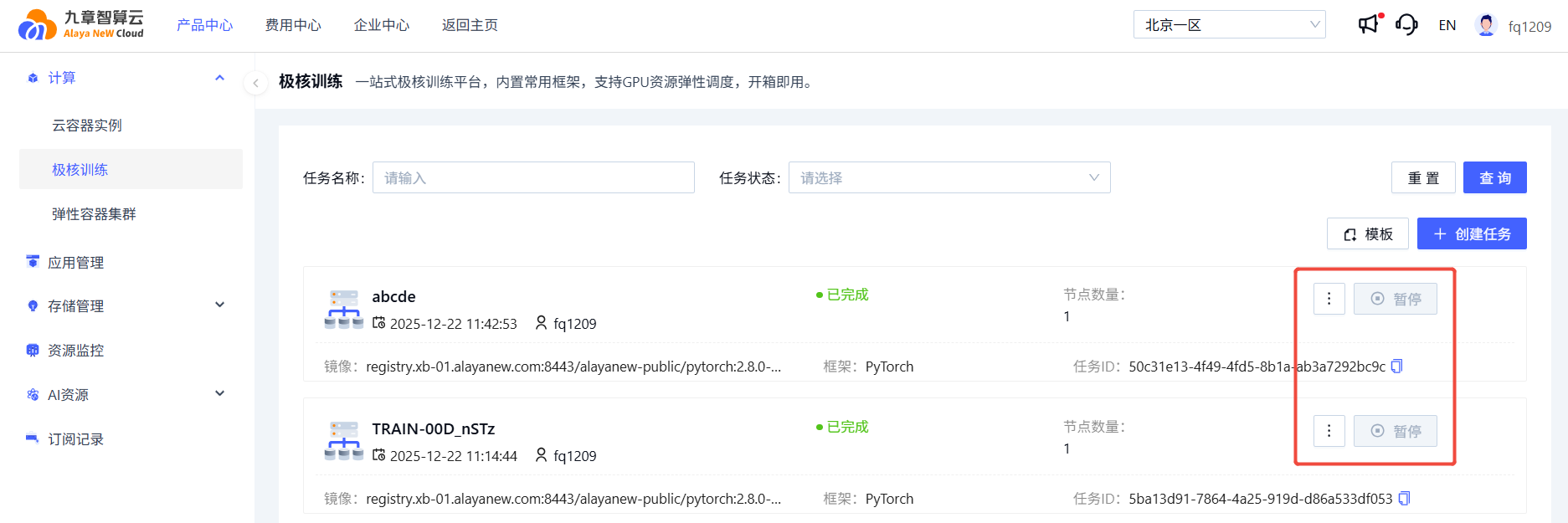Open the 北京一区 region dropdown

tap(1229, 25)
